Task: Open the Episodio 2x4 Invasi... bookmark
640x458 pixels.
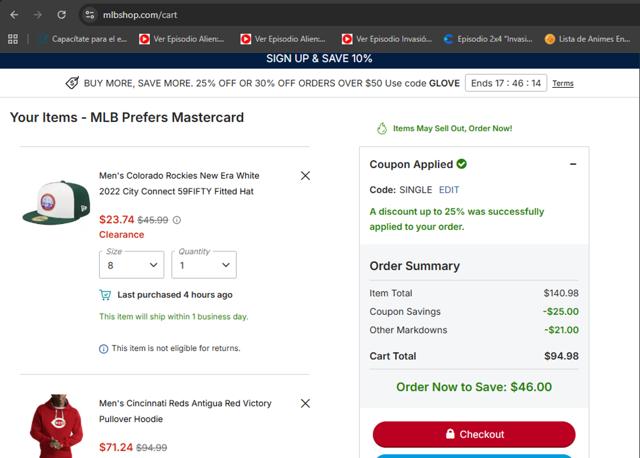Action: coord(486,39)
